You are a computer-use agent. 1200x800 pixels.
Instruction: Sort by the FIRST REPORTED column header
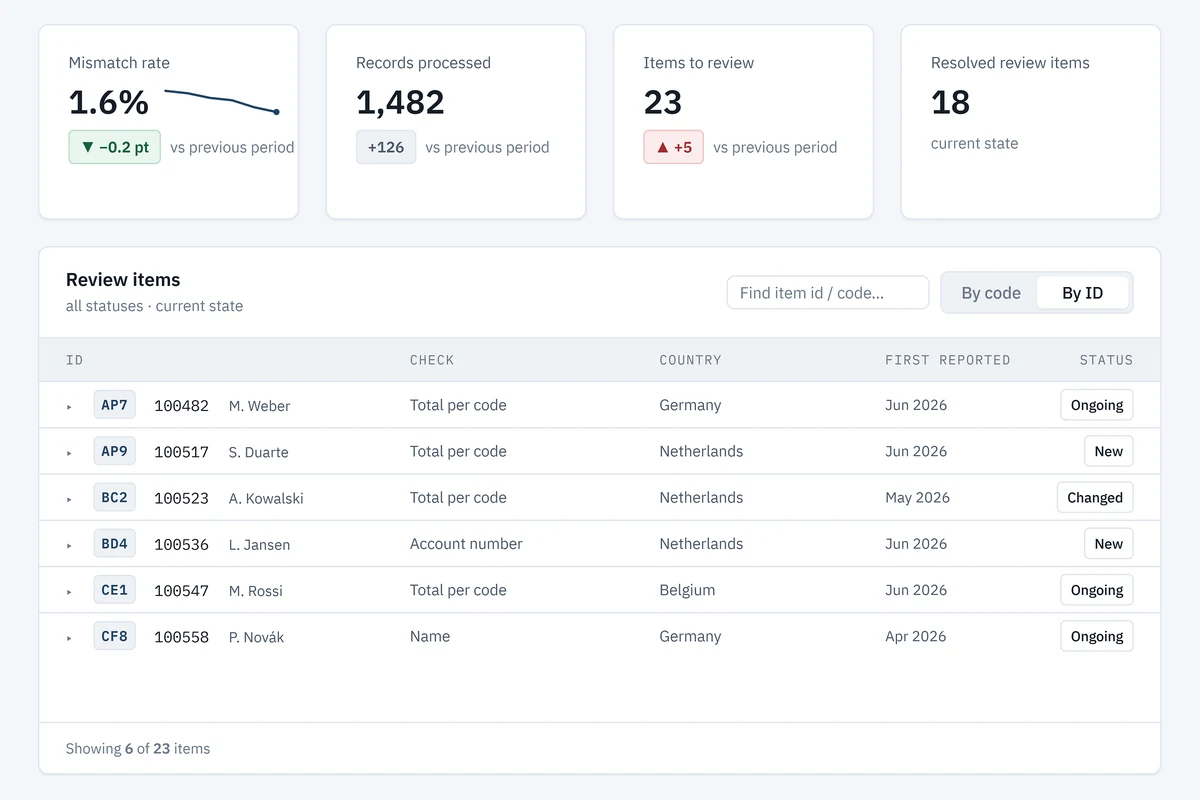point(948,360)
